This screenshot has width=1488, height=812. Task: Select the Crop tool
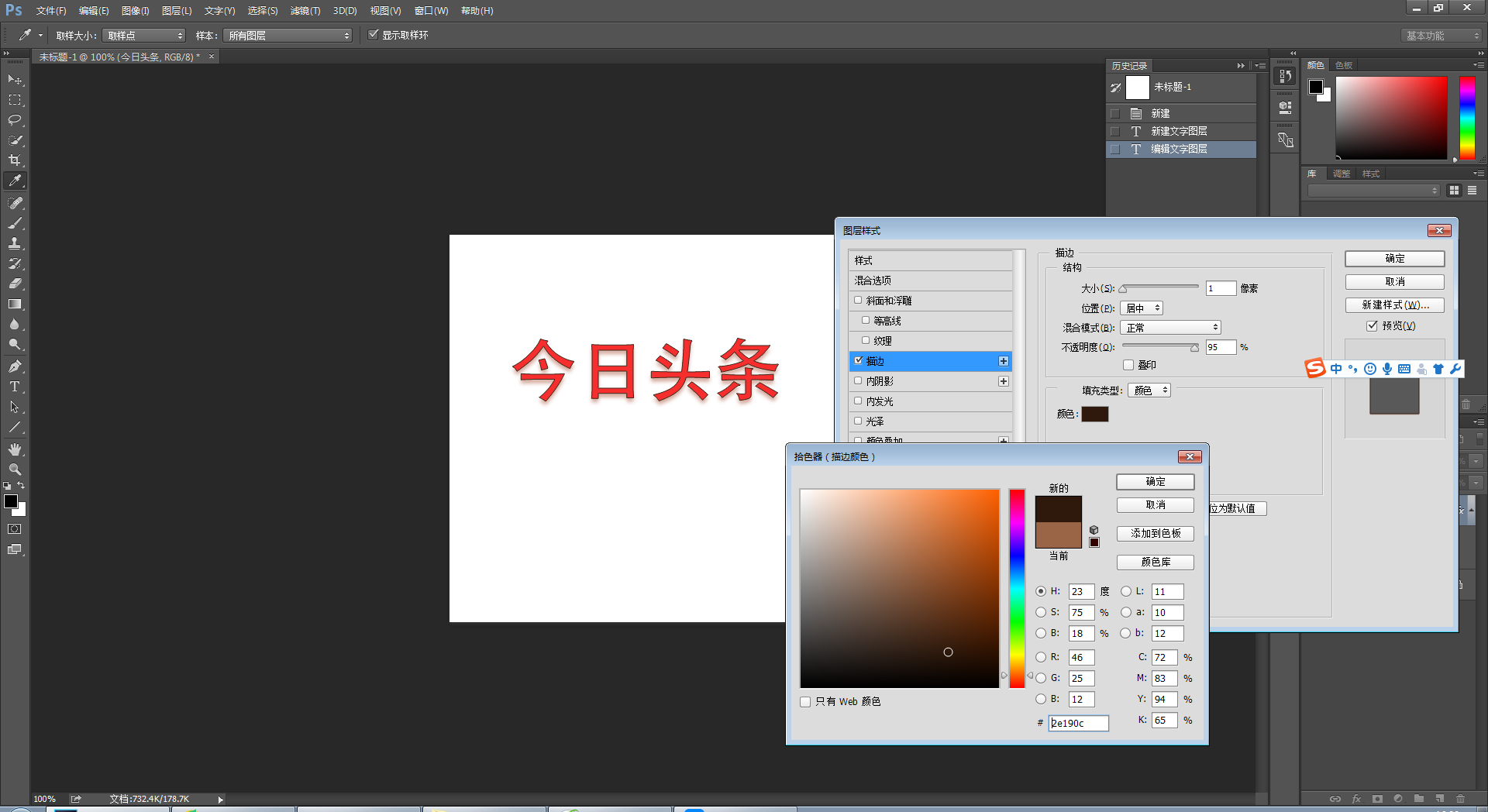[15, 160]
